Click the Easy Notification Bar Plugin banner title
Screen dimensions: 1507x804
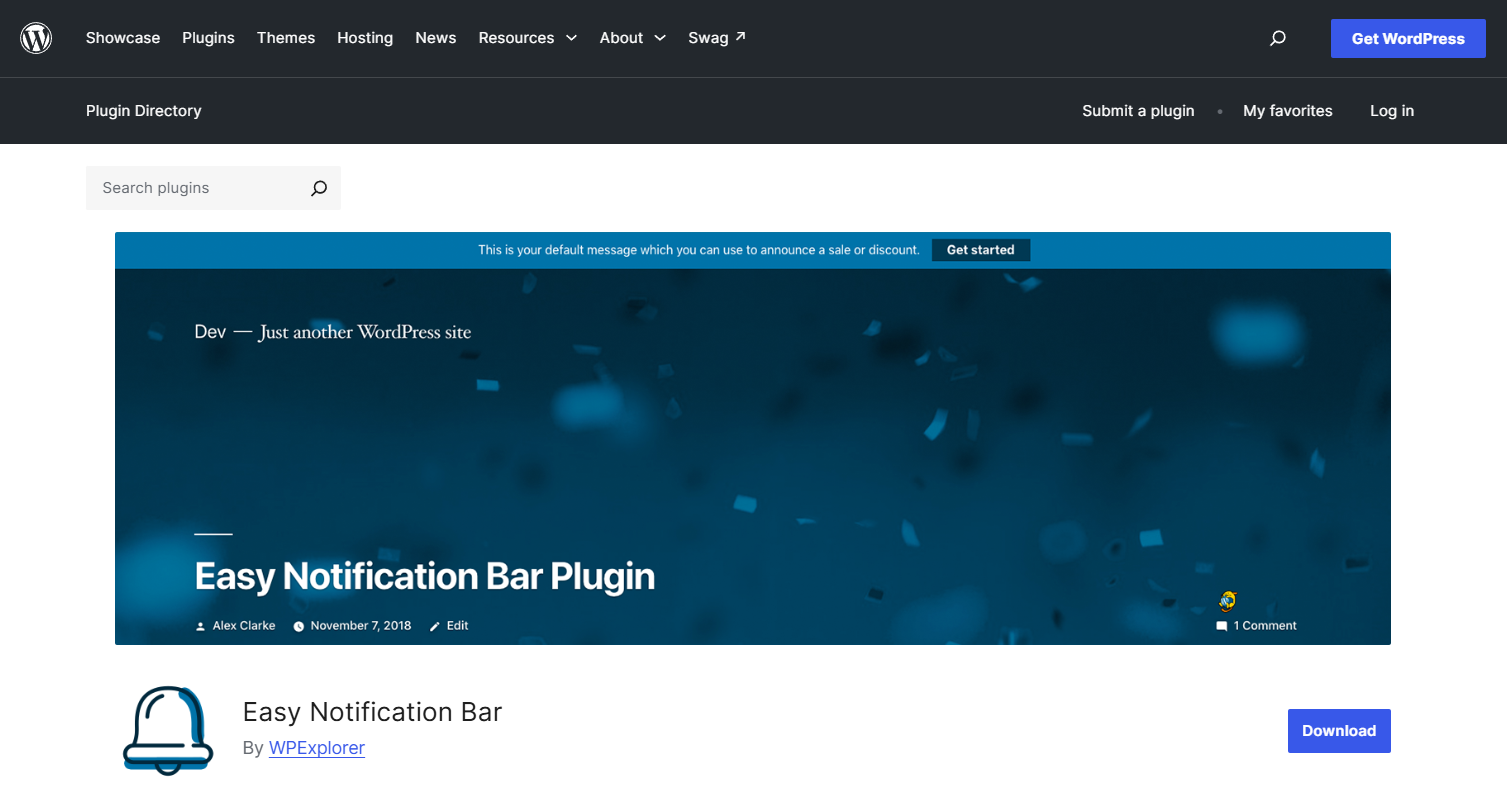[x=425, y=577]
